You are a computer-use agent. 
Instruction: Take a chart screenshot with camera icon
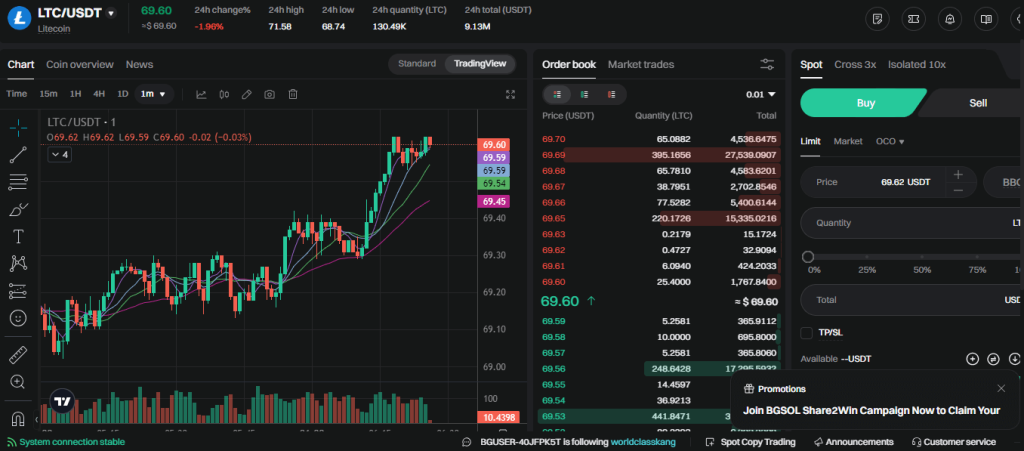(269, 94)
